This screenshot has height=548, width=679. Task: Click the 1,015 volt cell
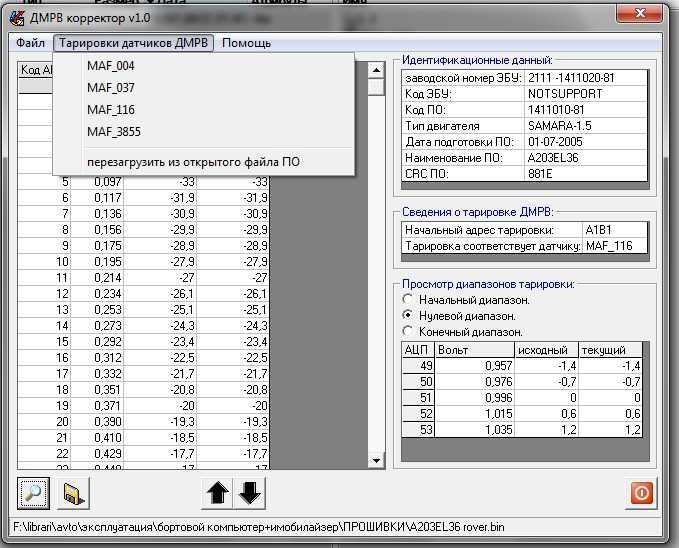(475, 414)
